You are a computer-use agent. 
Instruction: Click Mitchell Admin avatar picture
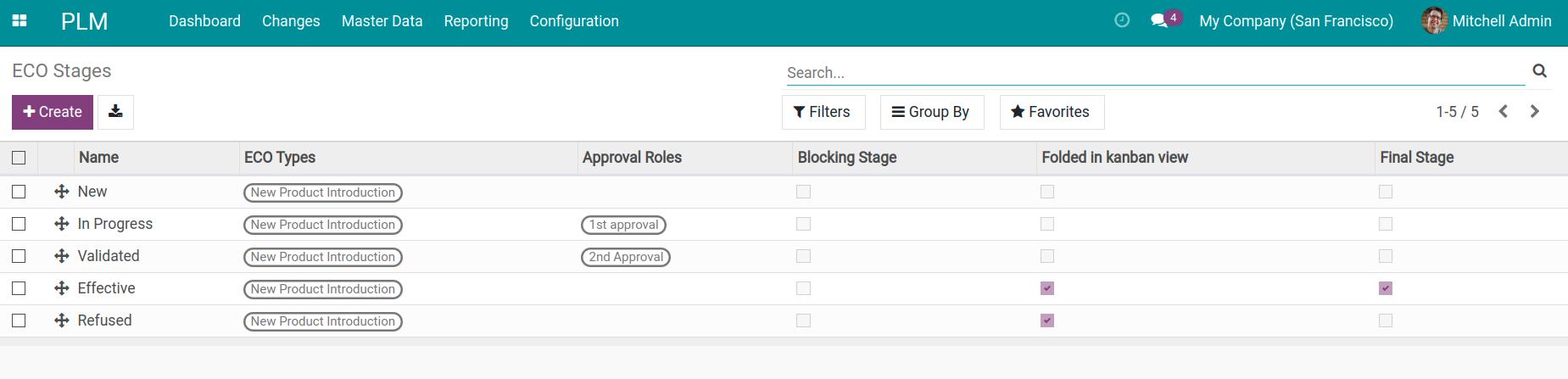coord(1434,21)
